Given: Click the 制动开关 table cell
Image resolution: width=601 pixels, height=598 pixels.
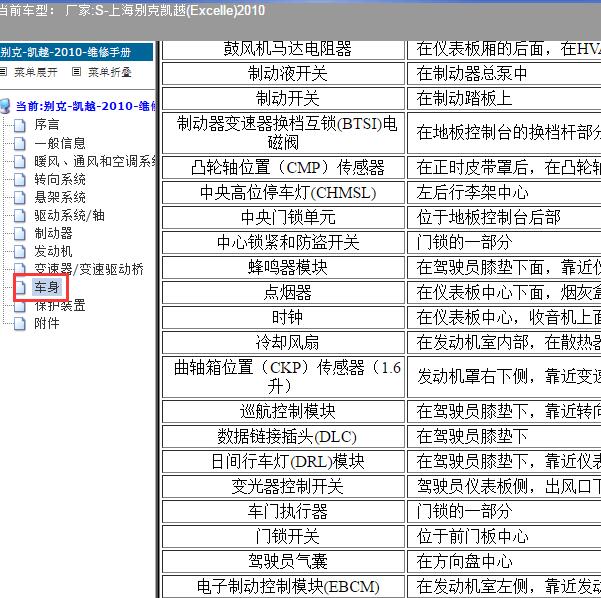Looking at the screenshot, I should pos(283,99).
